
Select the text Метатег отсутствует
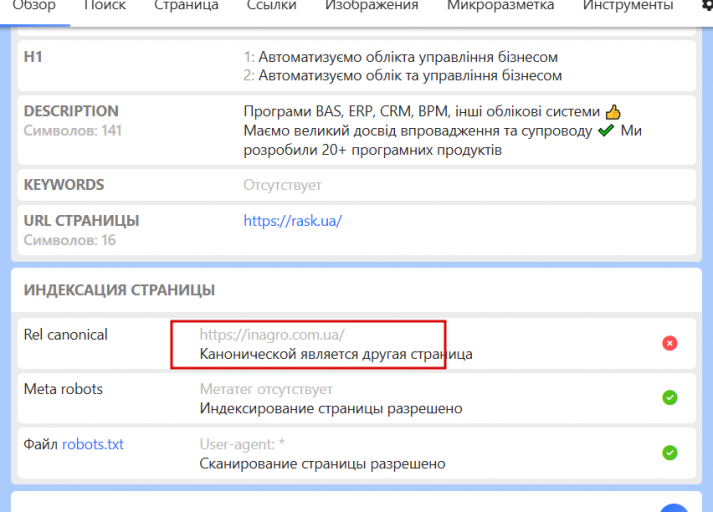pyautogui.click(x=266, y=389)
